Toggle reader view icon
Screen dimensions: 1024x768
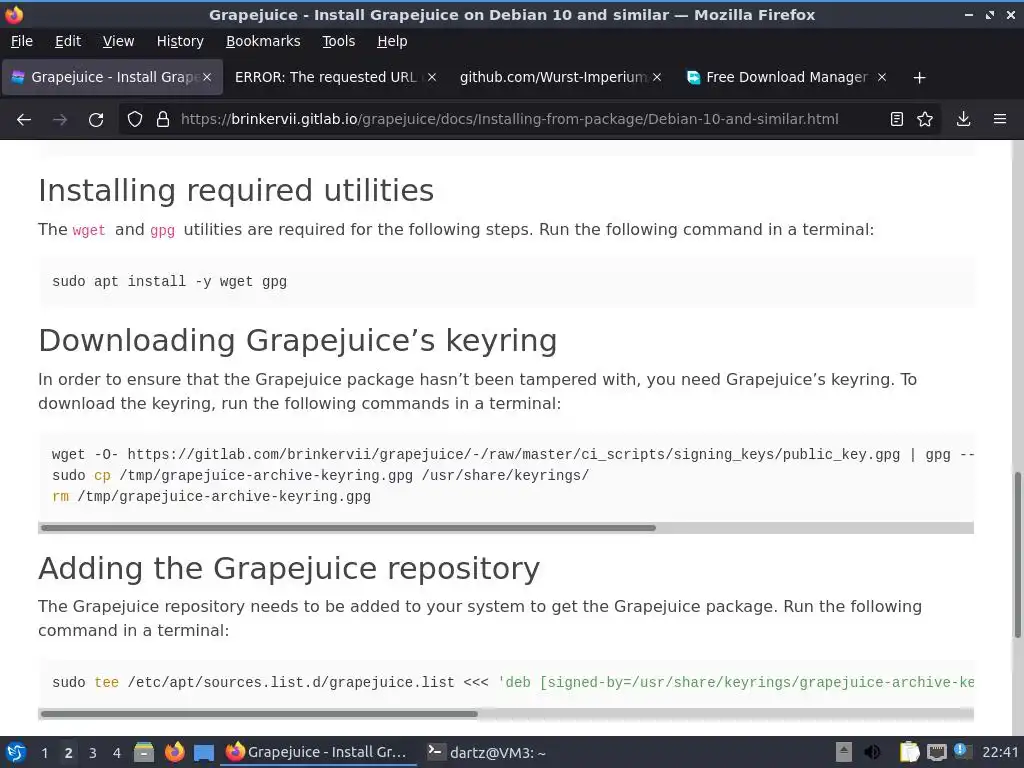[x=897, y=120]
